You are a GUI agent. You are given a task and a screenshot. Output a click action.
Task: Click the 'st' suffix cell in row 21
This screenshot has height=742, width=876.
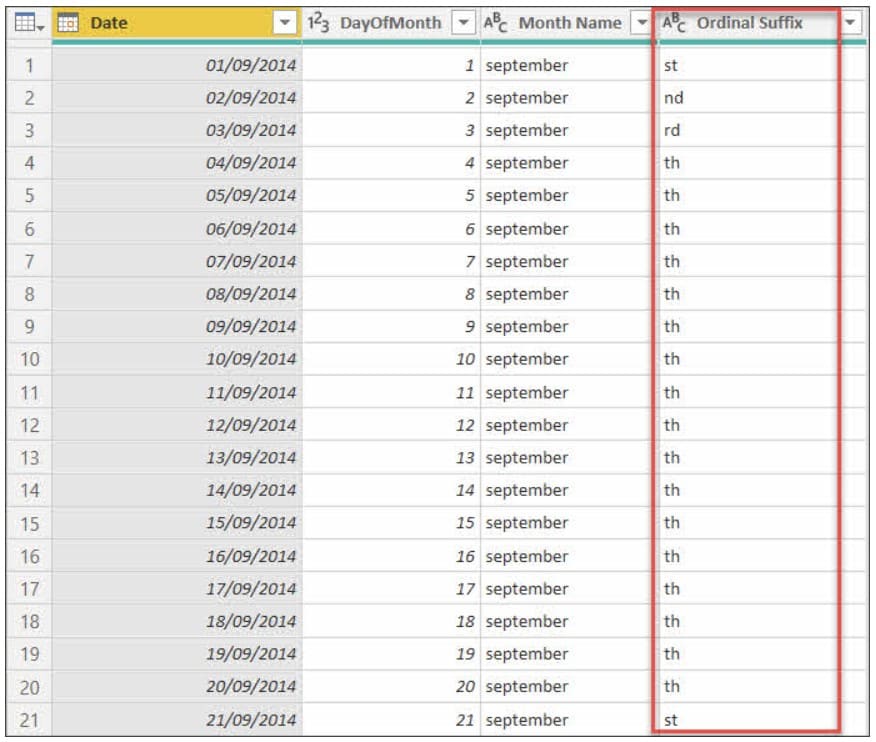pyautogui.click(x=761, y=720)
